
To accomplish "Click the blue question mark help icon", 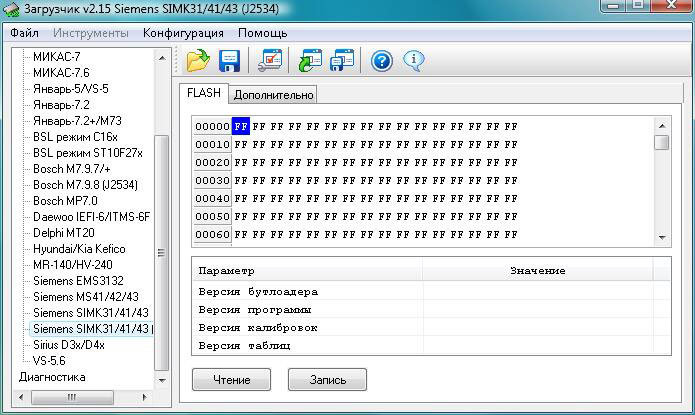I will pos(382,61).
